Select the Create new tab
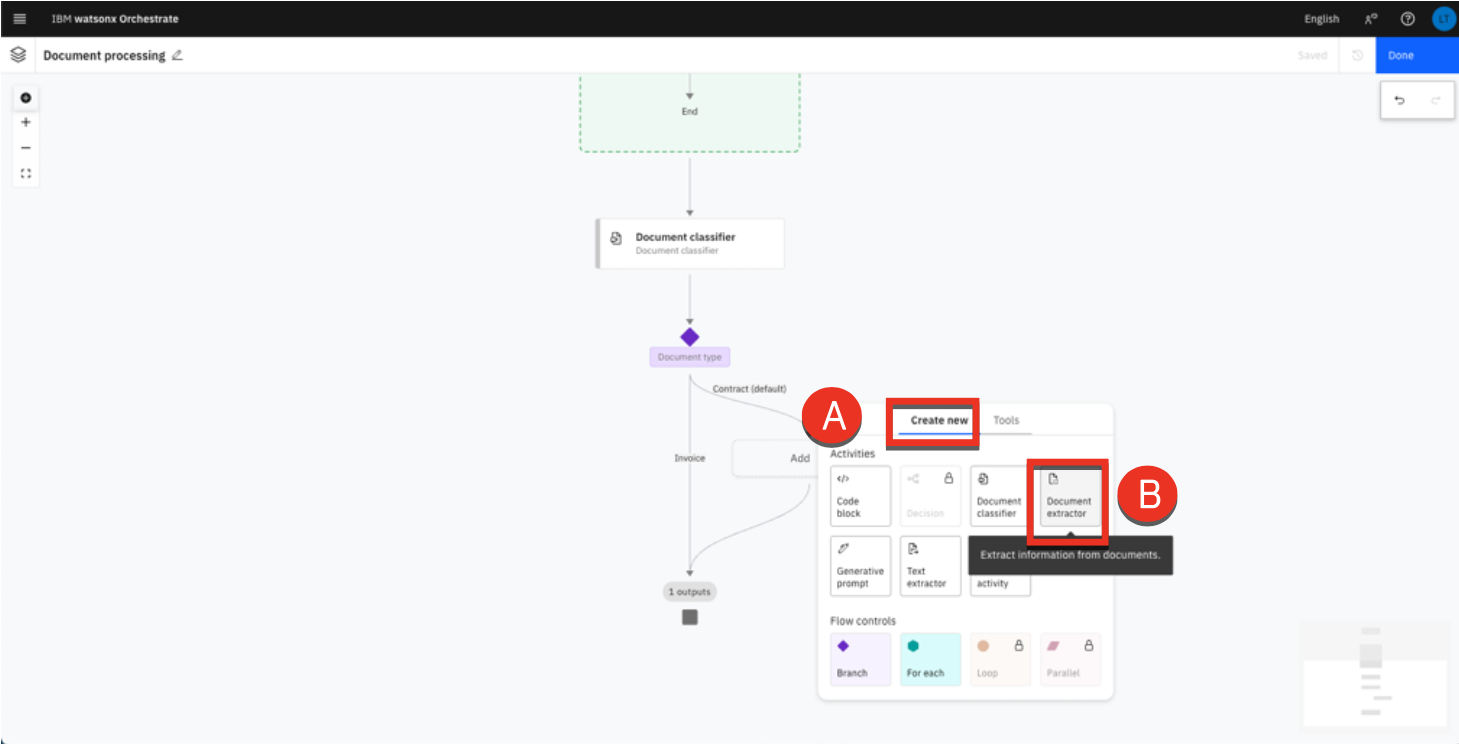Screen dimensions: 1459x744 click(x=939, y=420)
